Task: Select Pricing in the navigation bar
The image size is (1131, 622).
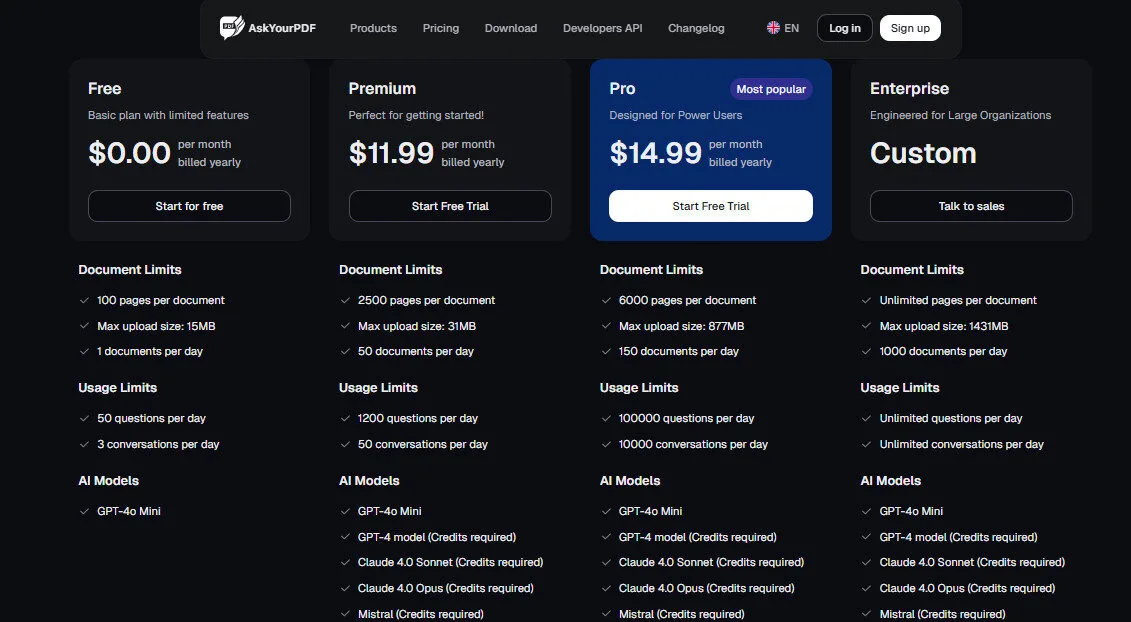Action: pos(440,28)
